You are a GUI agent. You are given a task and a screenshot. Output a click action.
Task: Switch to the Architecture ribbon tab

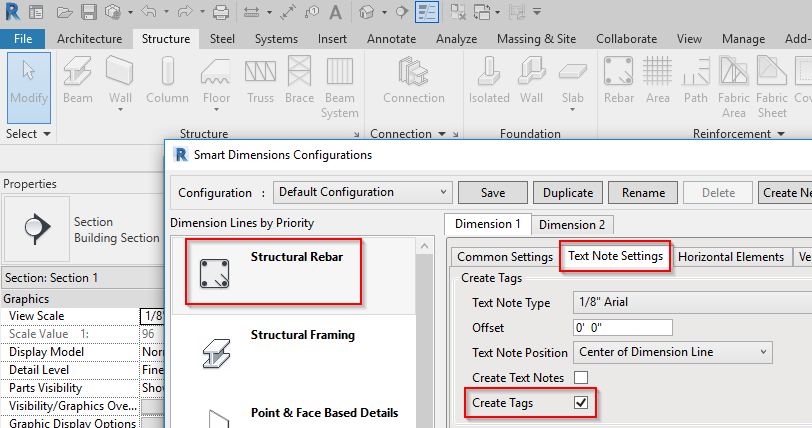90,39
